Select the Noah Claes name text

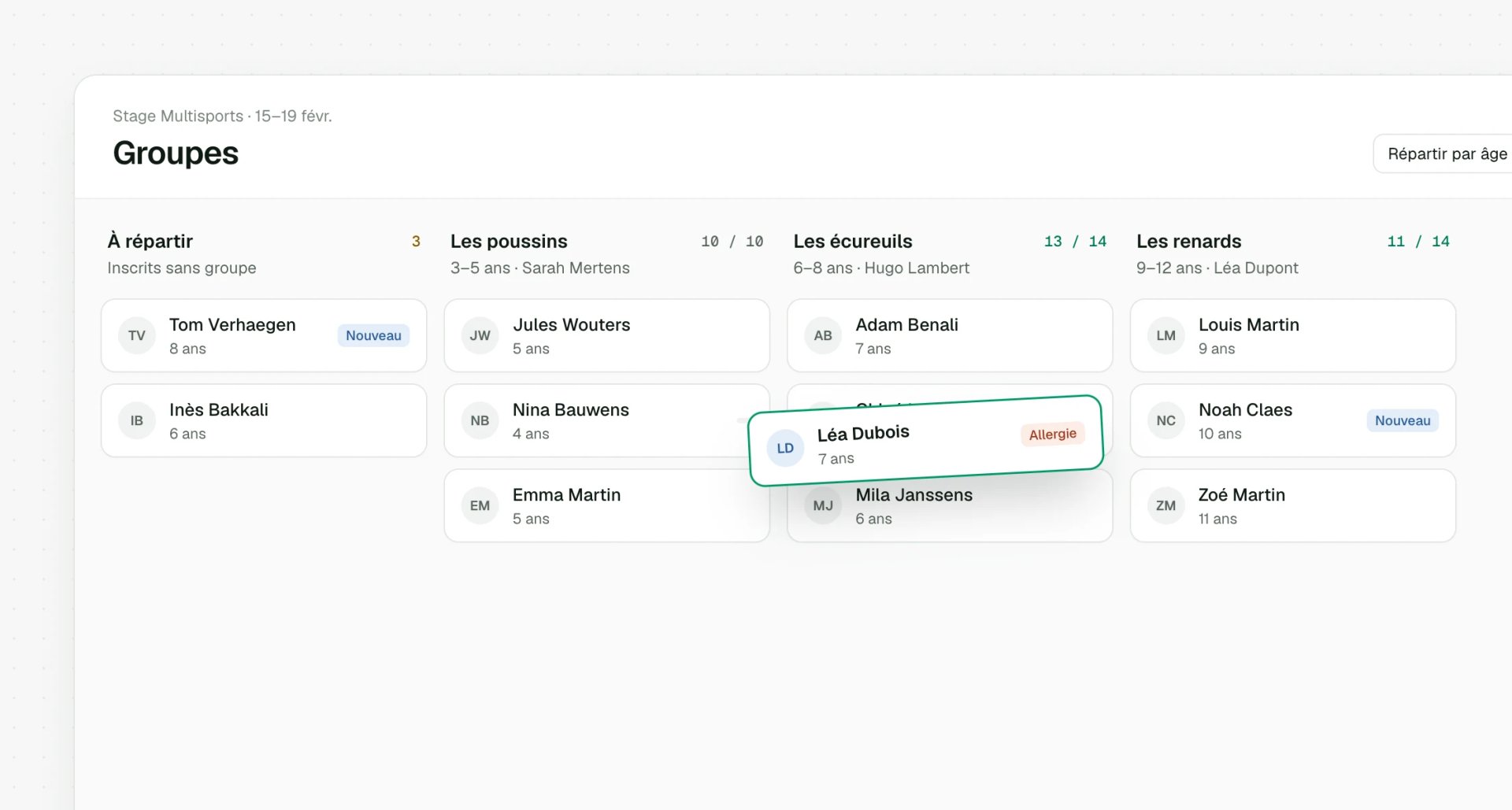click(x=1246, y=409)
